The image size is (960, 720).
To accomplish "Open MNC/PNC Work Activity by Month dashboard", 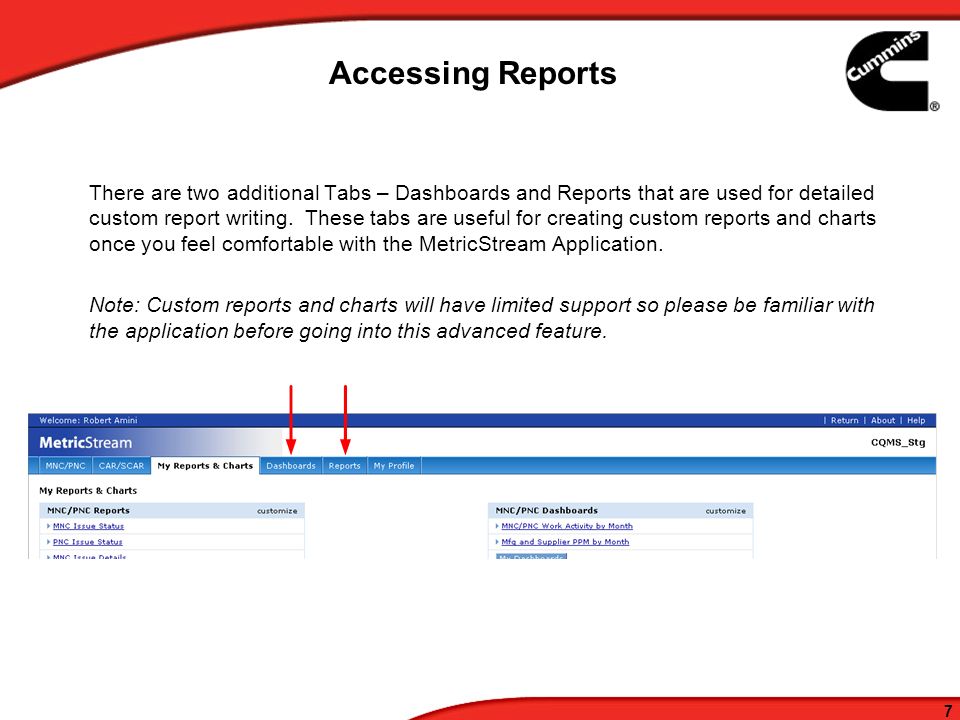I will (x=567, y=526).
